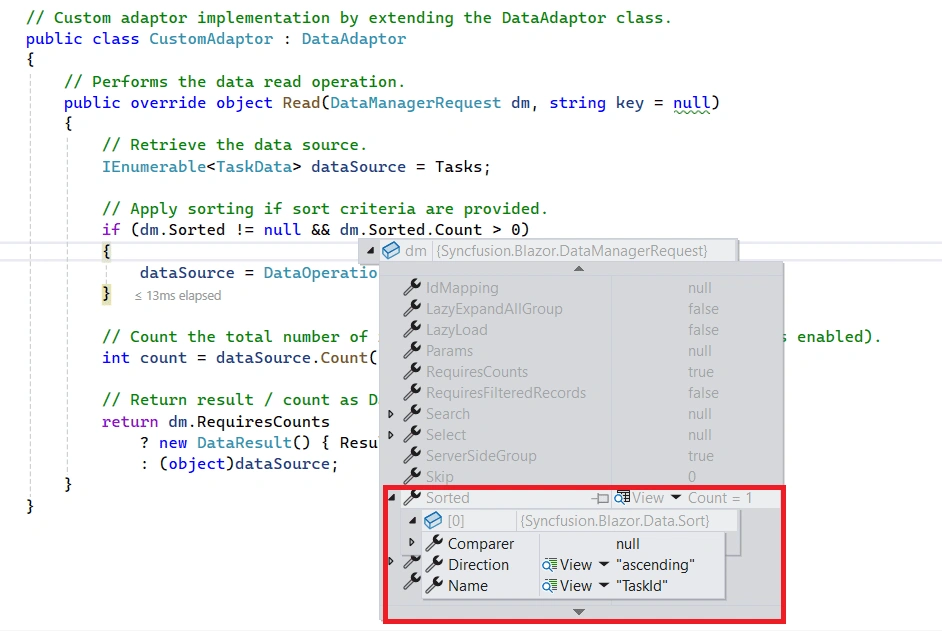Click the 13ms elapsed PerfTip
942x631 pixels.
[x=178, y=296]
